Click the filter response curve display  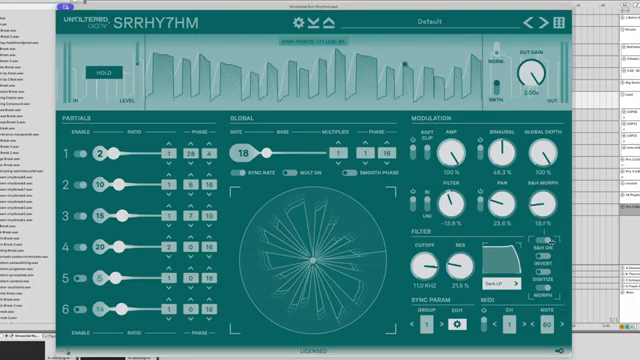click(x=502, y=259)
